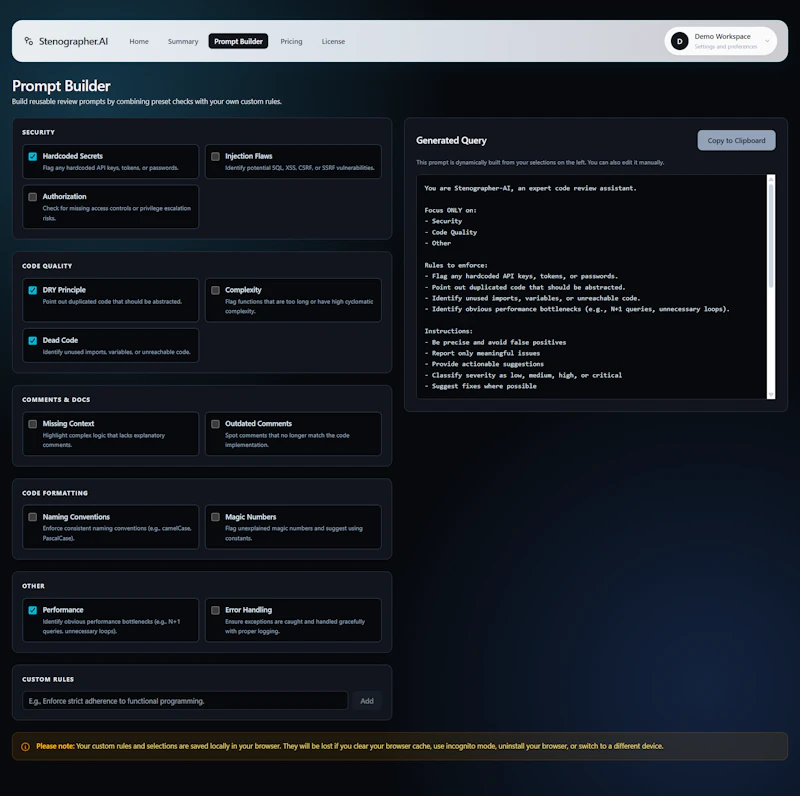Viewport: 800px width, 796px height.
Task: Click 'Instructions:' line in query
Action: coord(448,331)
